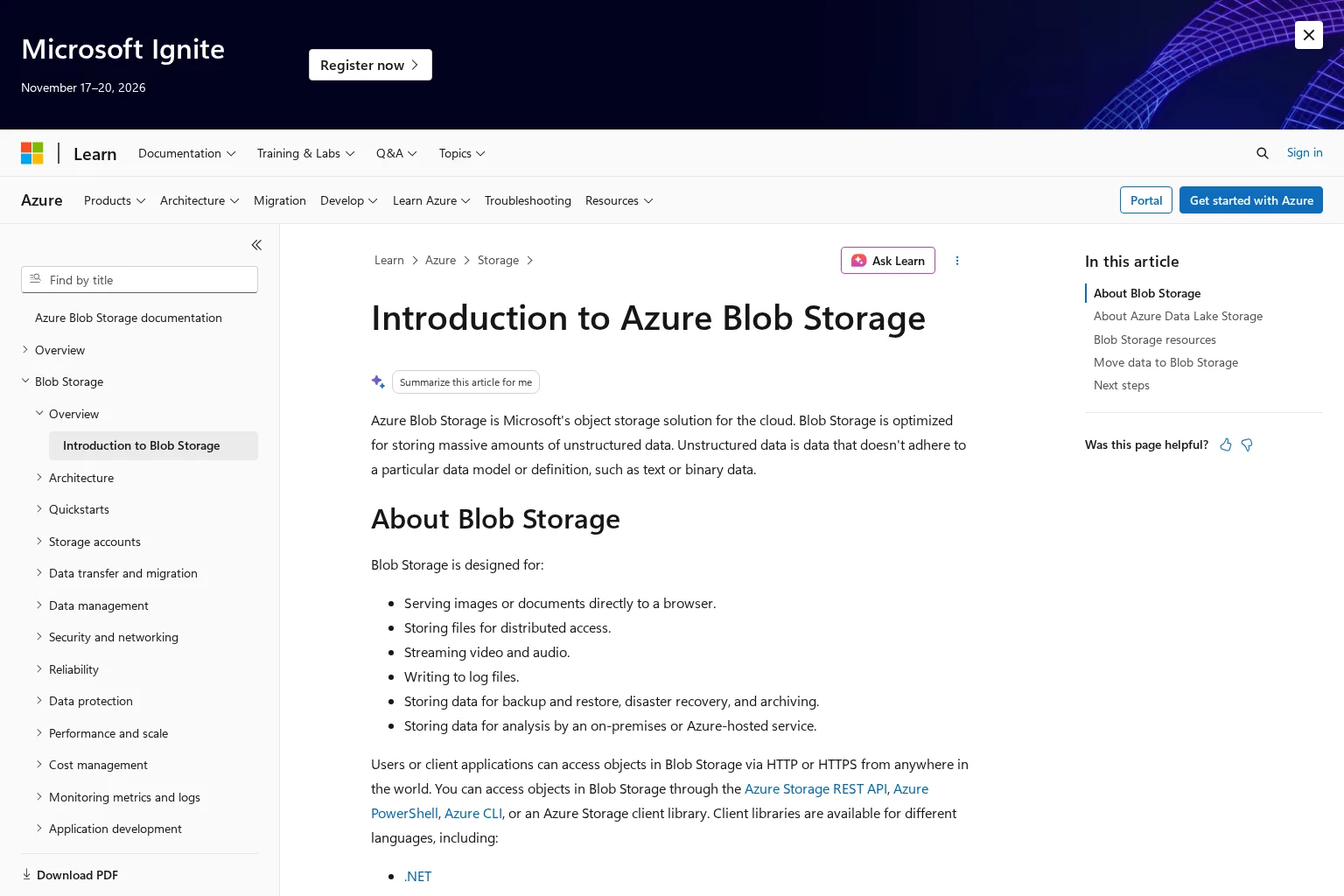Open the site search magnifier icon
Viewport: 1344px width, 896px height.
pyautogui.click(x=1262, y=153)
